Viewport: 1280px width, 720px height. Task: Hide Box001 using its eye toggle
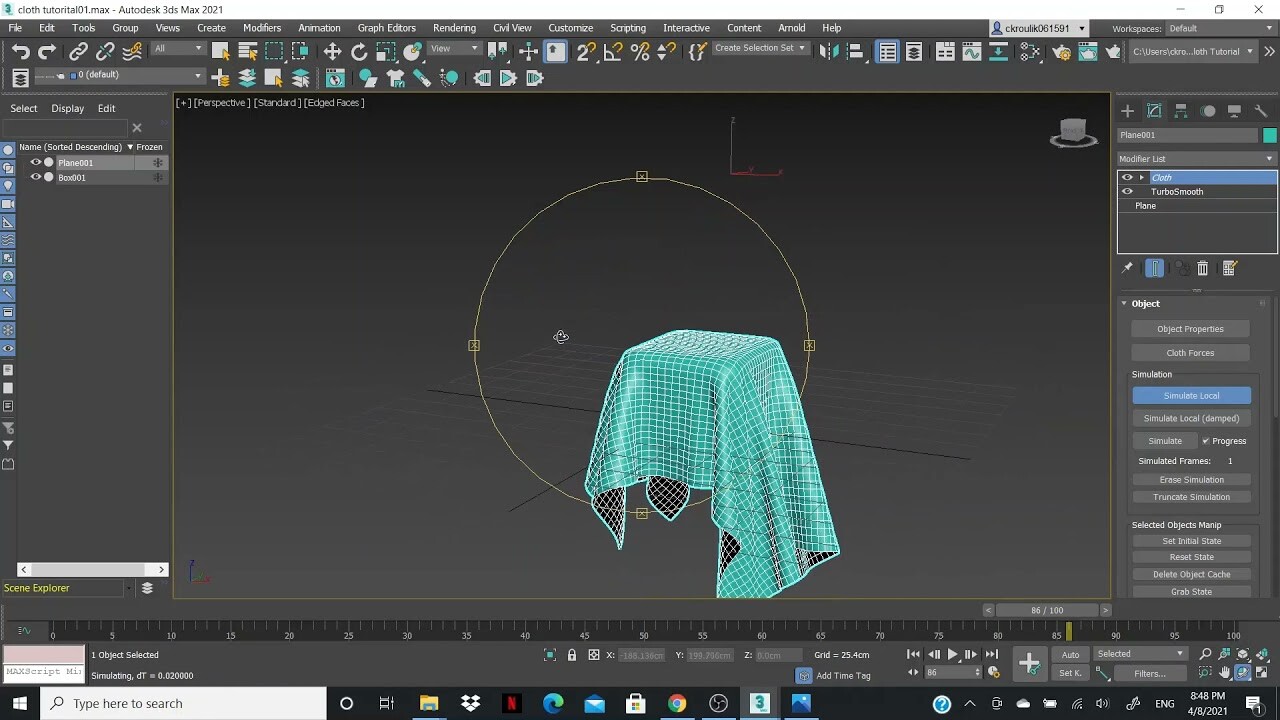tap(36, 177)
